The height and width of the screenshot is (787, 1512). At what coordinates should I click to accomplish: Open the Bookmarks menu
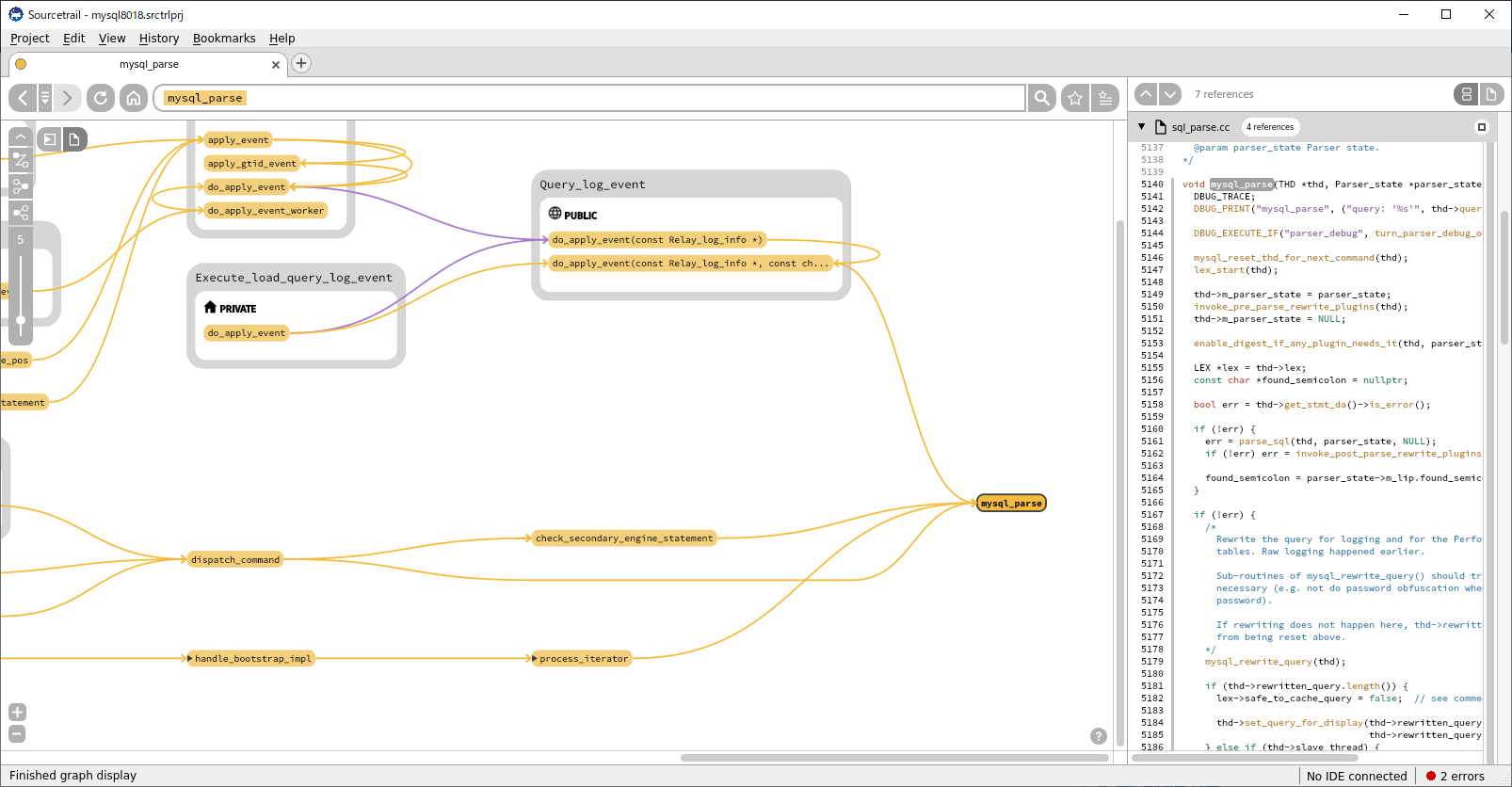tap(224, 39)
